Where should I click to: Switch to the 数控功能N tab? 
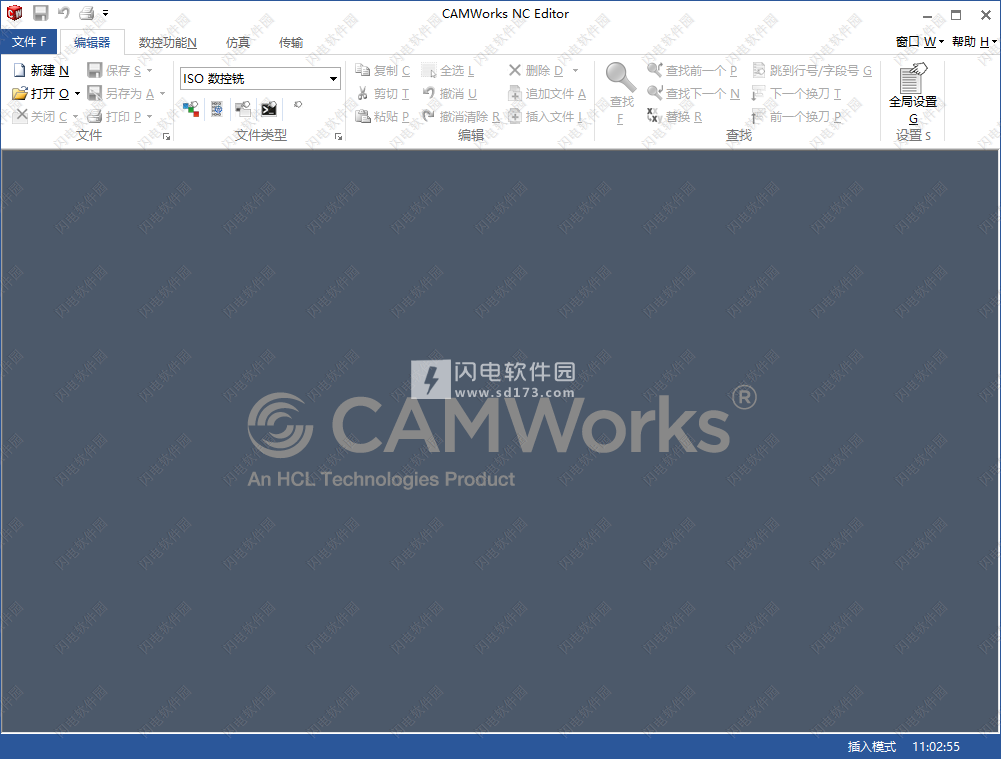tap(167, 42)
